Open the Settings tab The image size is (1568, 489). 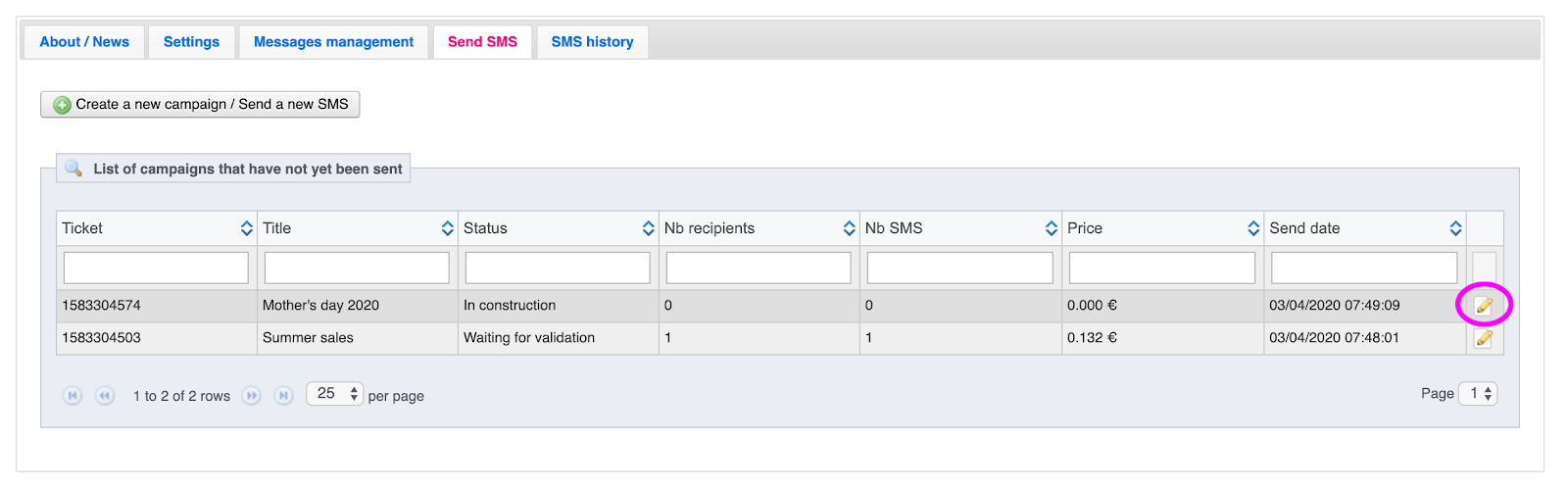coord(191,42)
